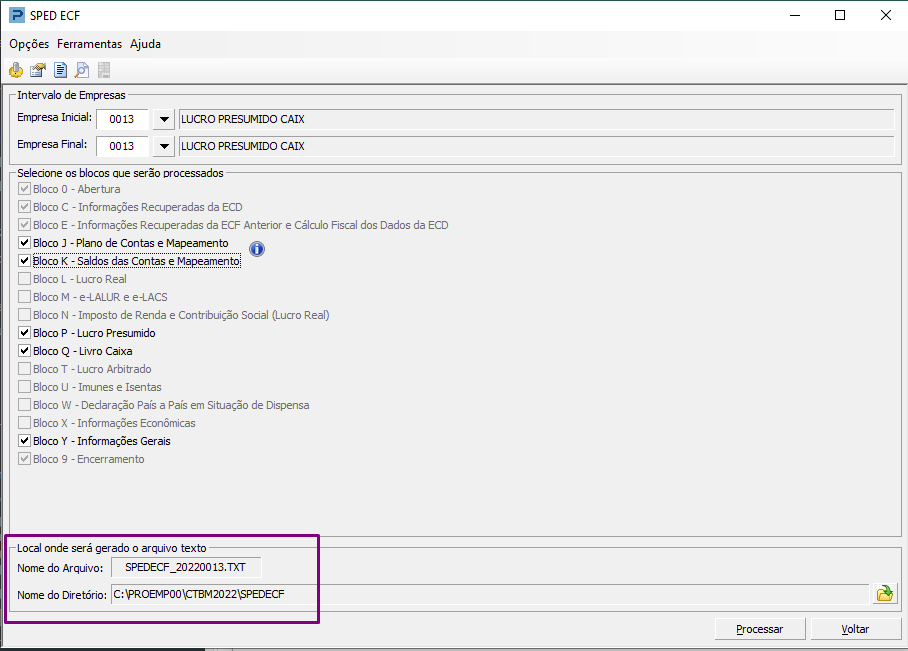Click the 'Empresa Inicial:' label

54,118
